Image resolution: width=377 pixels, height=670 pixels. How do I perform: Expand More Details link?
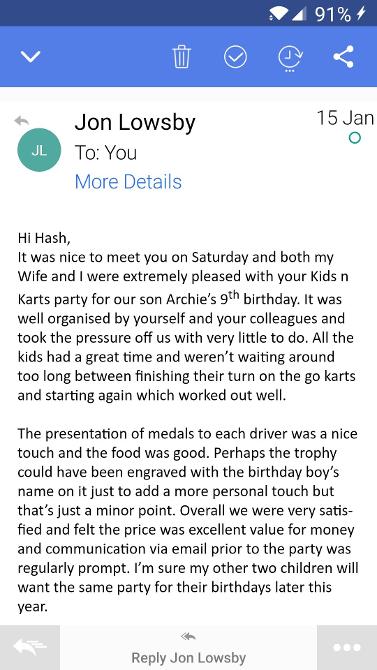click(128, 182)
